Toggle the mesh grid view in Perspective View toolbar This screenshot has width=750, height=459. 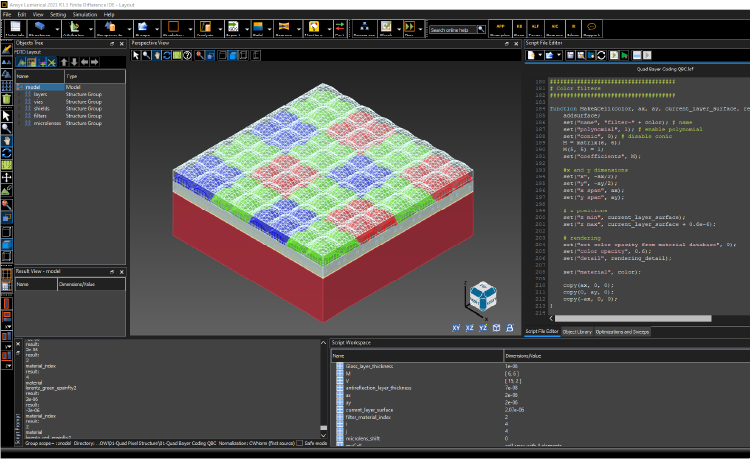point(177,55)
